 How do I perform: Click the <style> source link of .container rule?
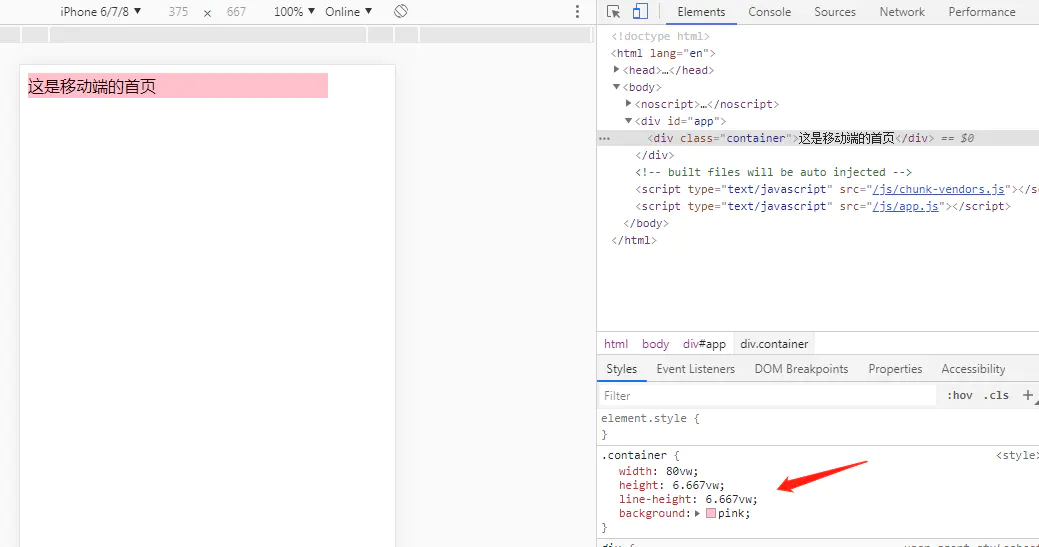(1017, 456)
